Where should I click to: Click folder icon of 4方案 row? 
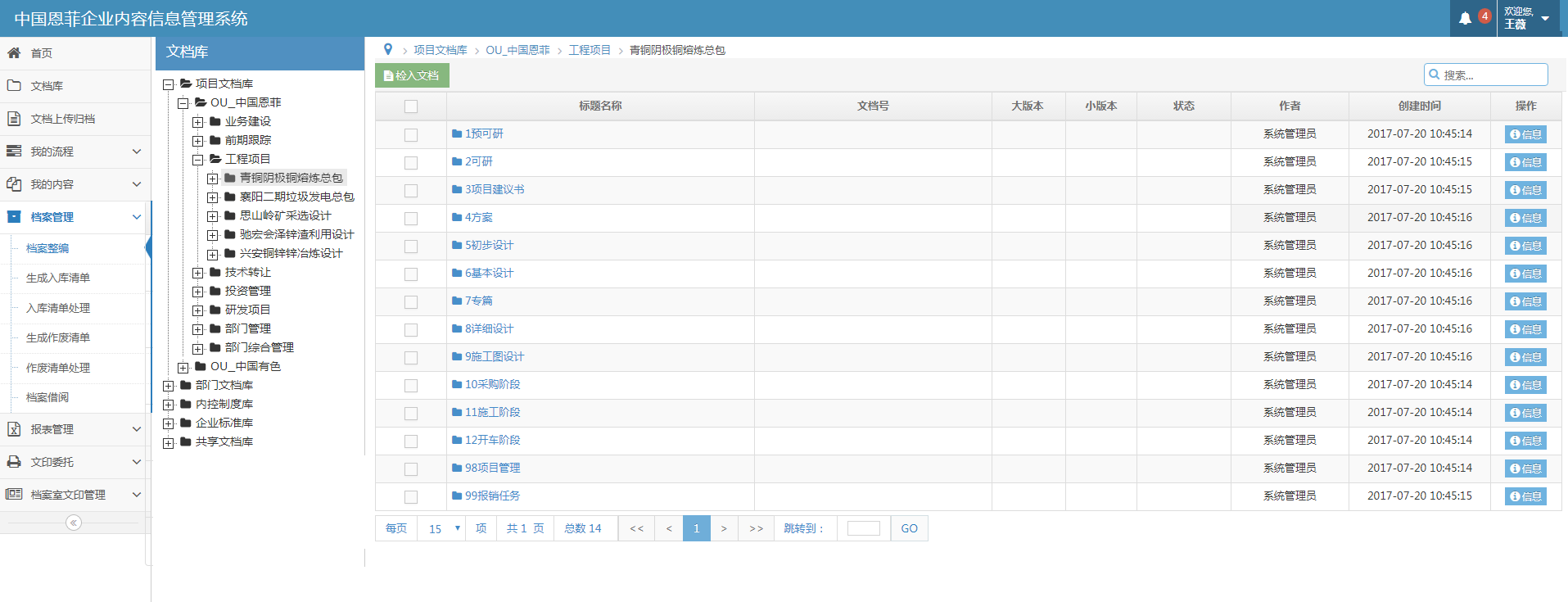(457, 217)
